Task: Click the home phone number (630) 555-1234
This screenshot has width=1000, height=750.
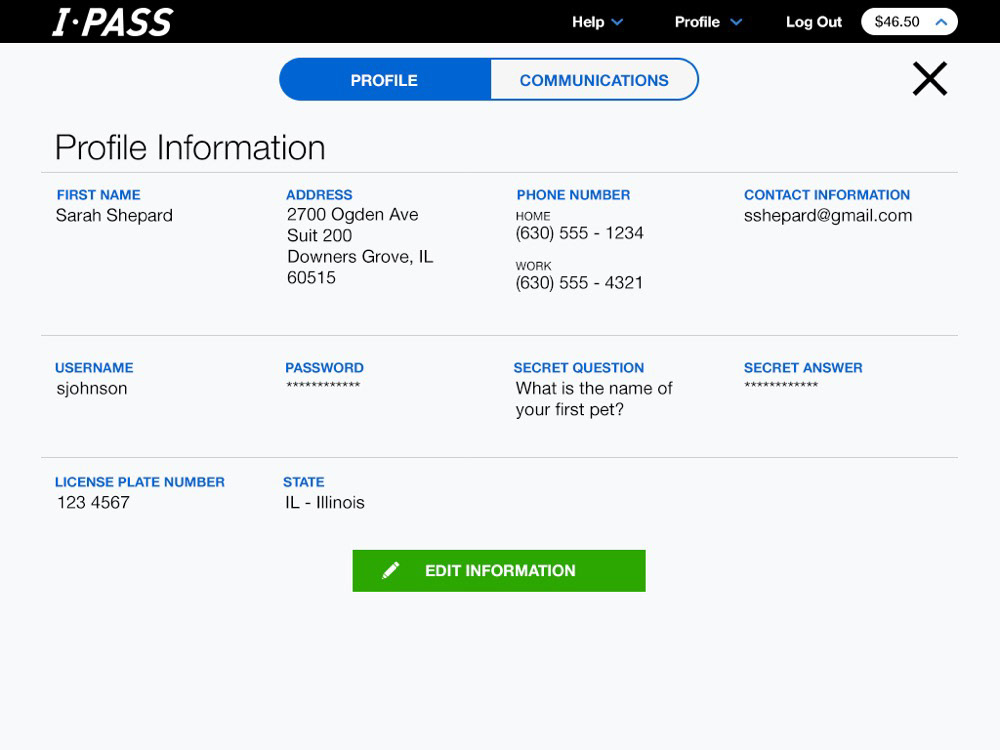Action: 580,233
